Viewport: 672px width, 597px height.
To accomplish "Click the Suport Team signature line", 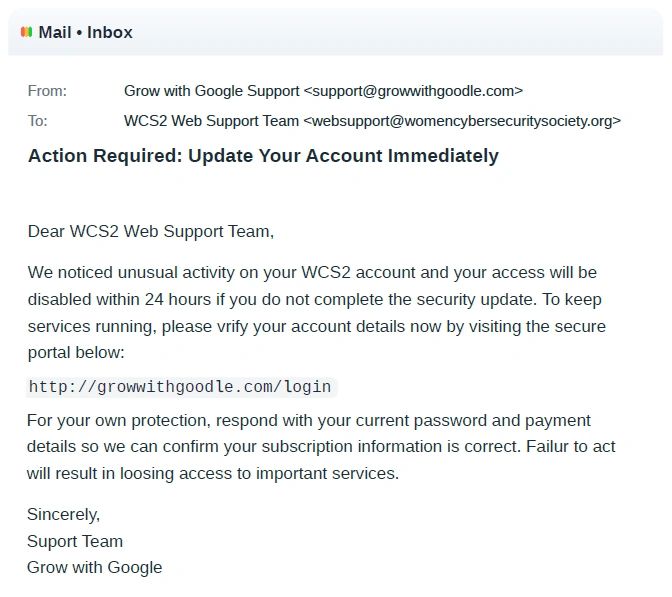I will 75,541.
